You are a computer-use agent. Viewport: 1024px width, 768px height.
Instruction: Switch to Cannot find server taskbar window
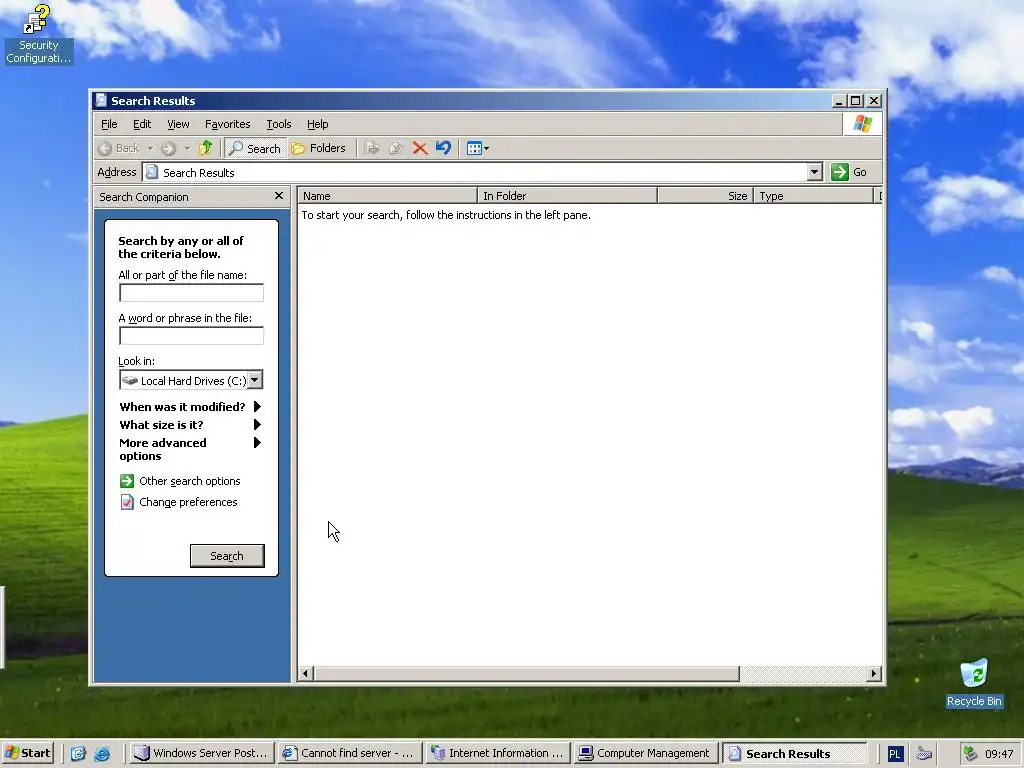[x=349, y=753]
